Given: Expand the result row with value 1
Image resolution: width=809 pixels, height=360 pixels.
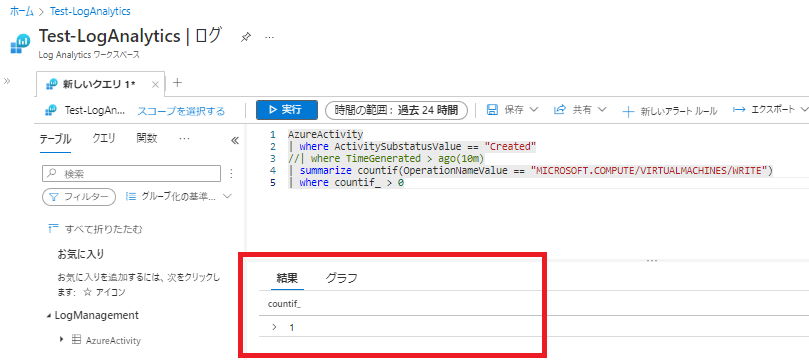Looking at the screenshot, I should [x=274, y=327].
